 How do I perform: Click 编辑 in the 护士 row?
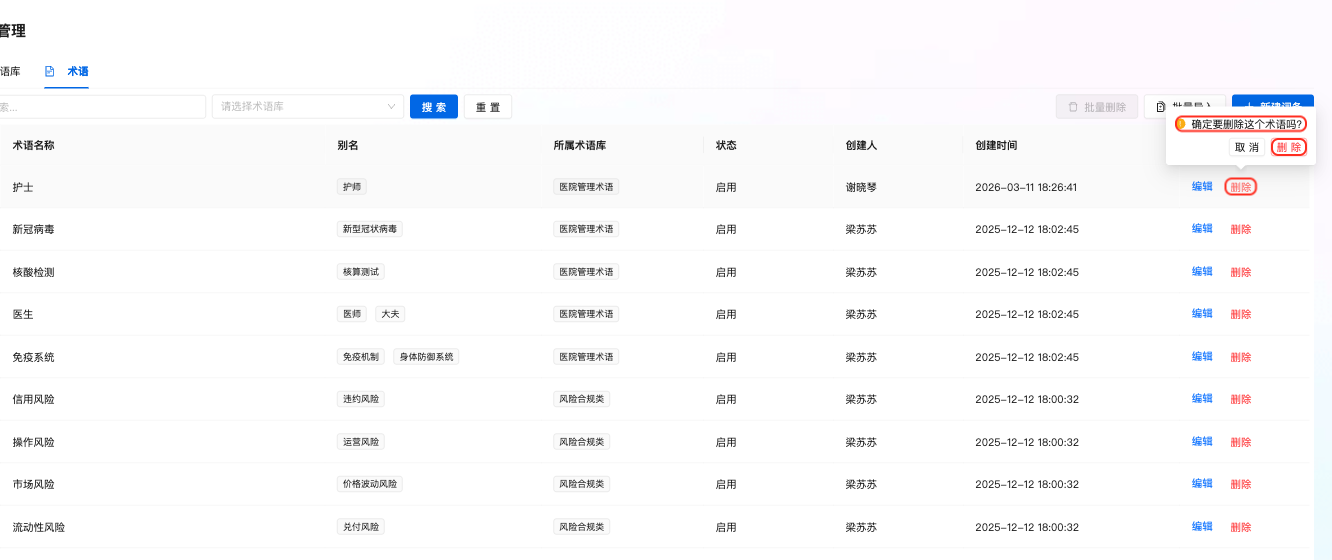[x=1202, y=187]
